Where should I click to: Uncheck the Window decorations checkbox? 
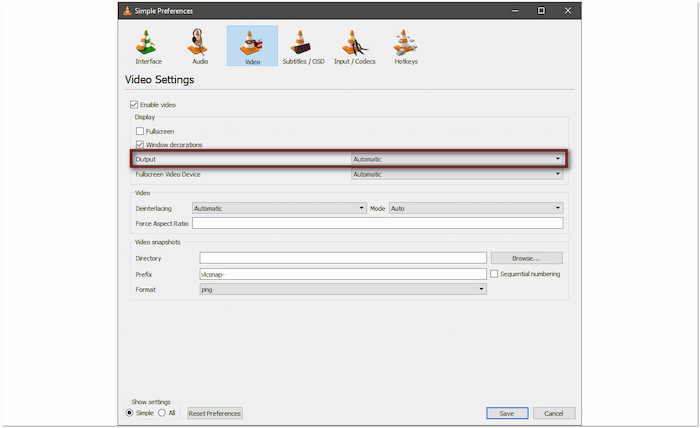(140, 145)
